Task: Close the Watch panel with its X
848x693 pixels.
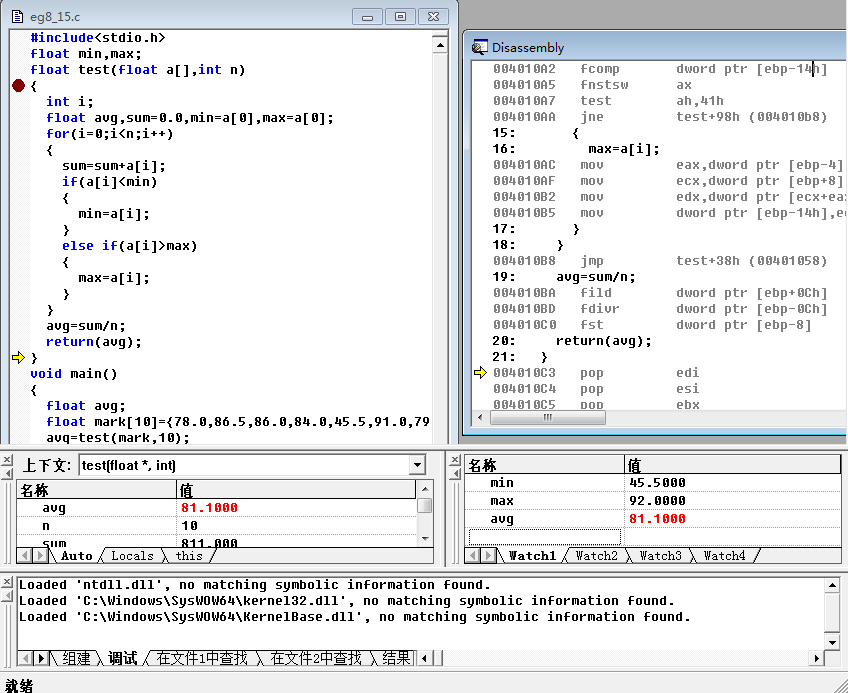Action: (x=455, y=460)
